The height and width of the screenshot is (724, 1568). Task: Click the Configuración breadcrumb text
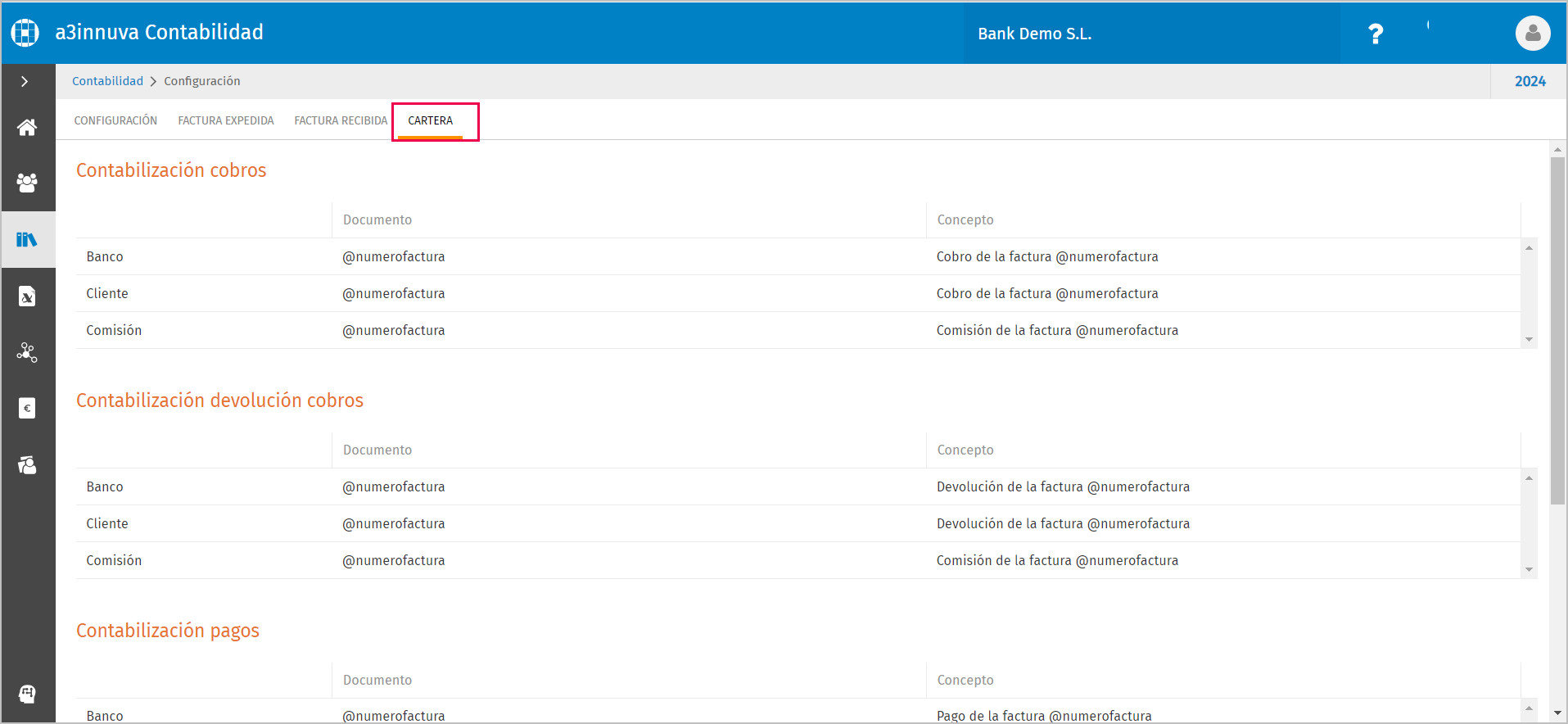click(202, 81)
